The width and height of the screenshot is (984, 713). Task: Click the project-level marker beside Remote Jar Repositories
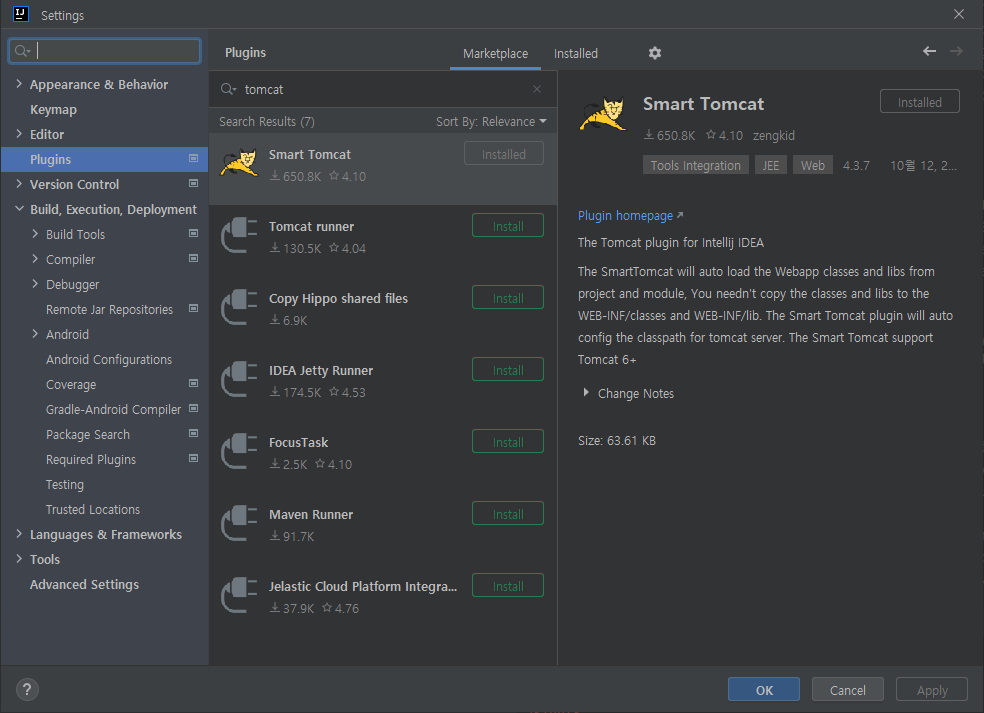(193, 308)
